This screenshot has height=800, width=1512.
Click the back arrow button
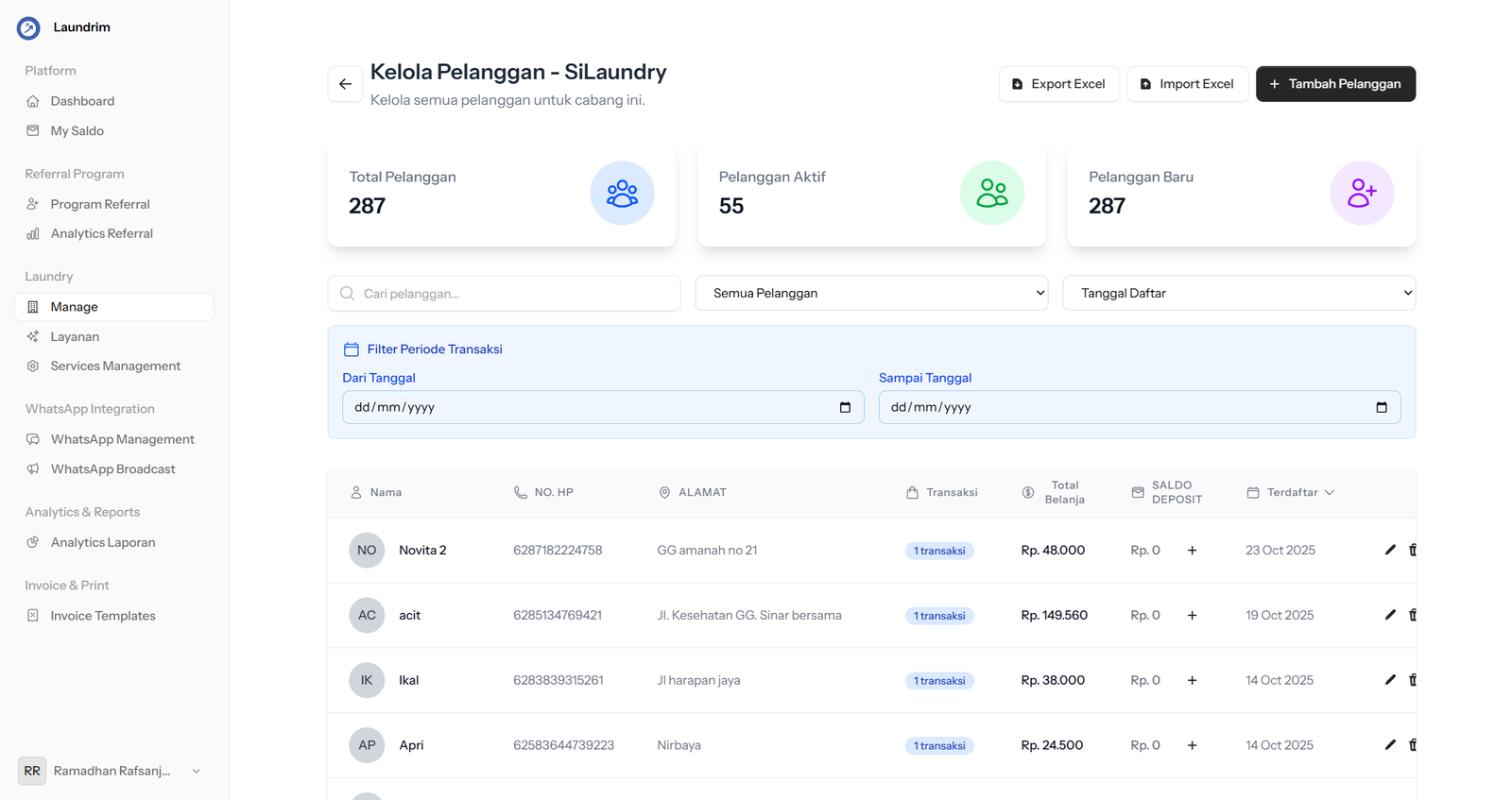pyautogui.click(x=345, y=84)
